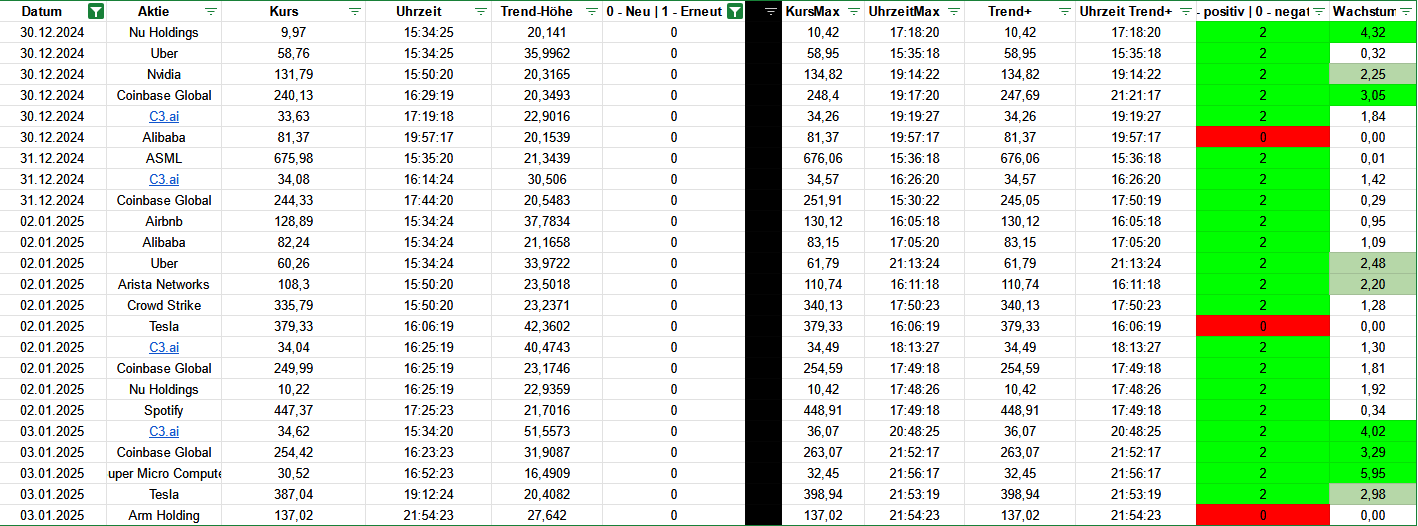The height and width of the screenshot is (526, 1418).
Task: Open the Wachstum column filter dropdown
Action: [x=1406, y=12]
